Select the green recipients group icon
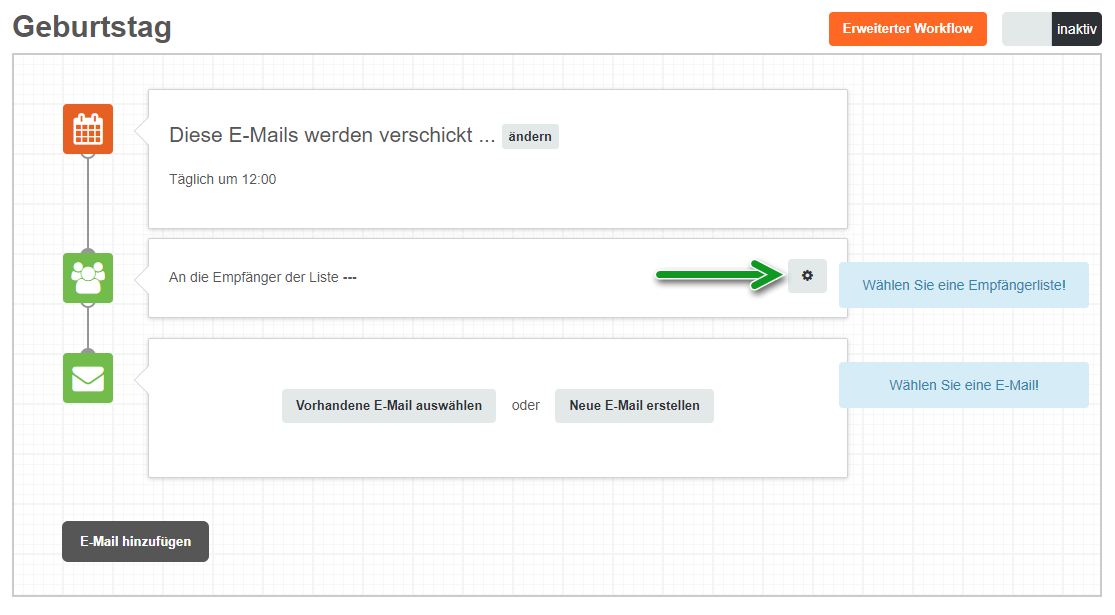Image resolution: width=1115 pixels, height=615 pixels. pyautogui.click(x=87, y=278)
